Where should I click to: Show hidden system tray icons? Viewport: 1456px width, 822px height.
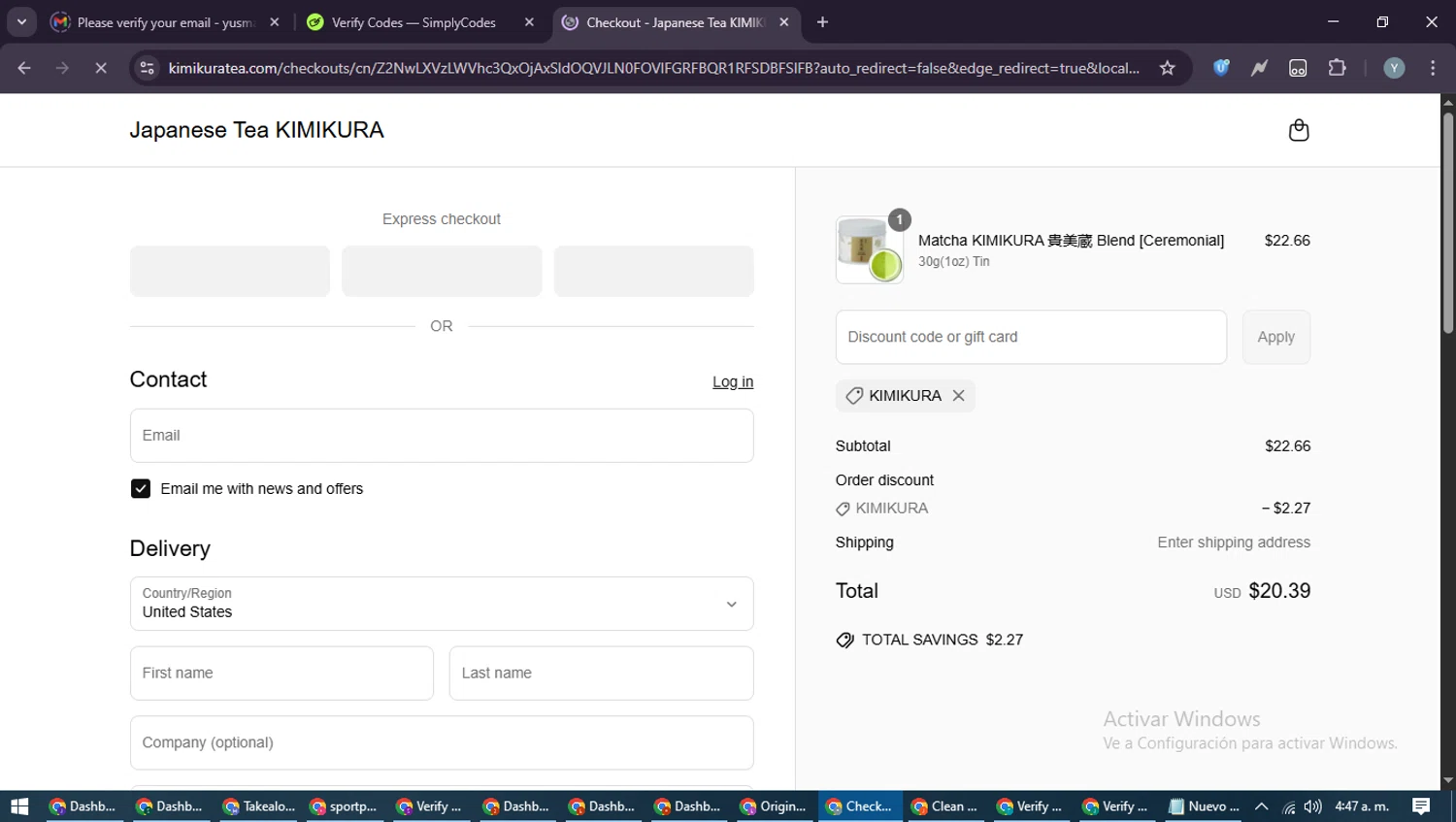[x=1261, y=806]
